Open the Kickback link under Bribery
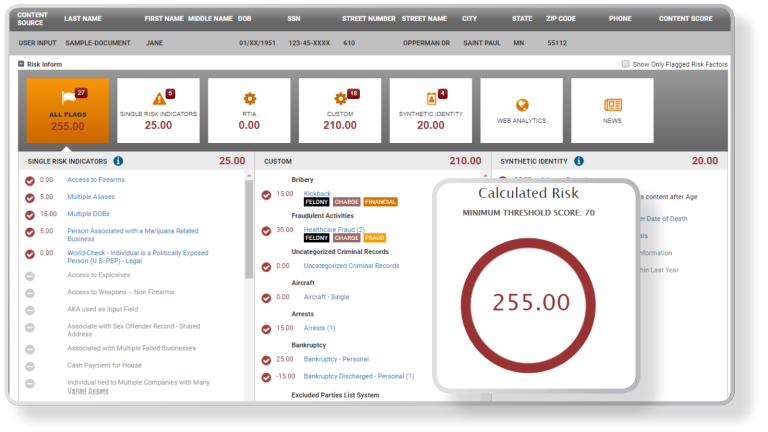This screenshot has height=432, width=768. [317, 193]
